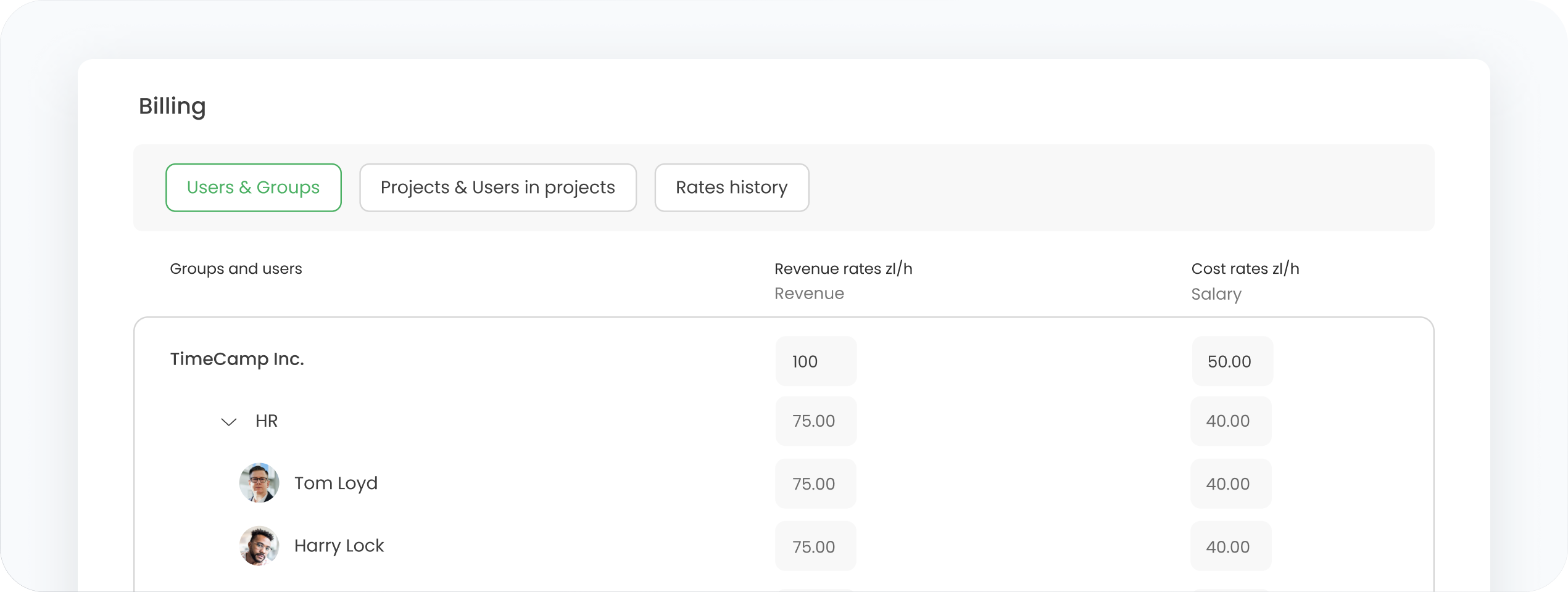1568x592 pixels.
Task: Click the TimeCamp Inc. group name
Action: 237,359
